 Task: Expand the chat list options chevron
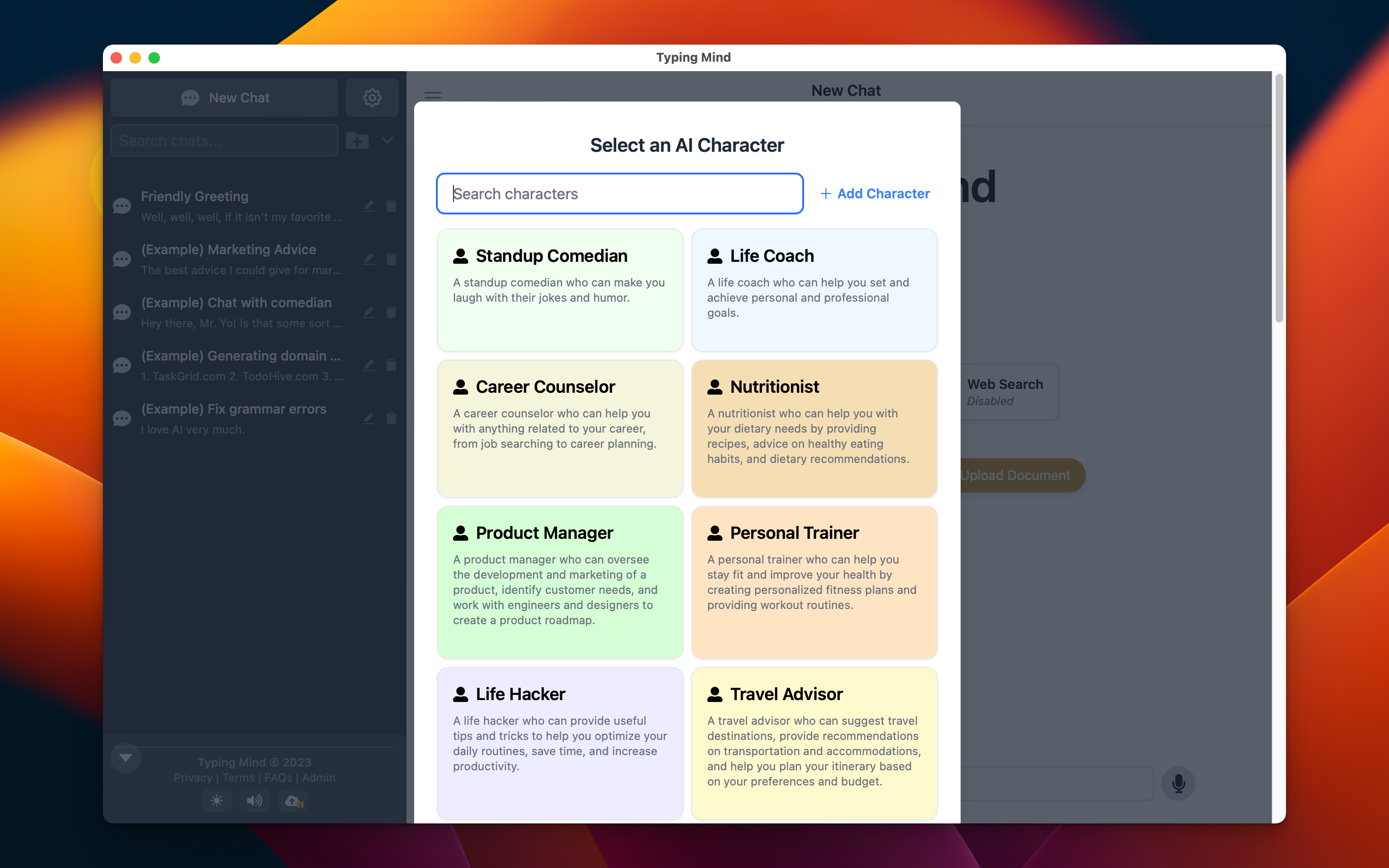click(388, 140)
